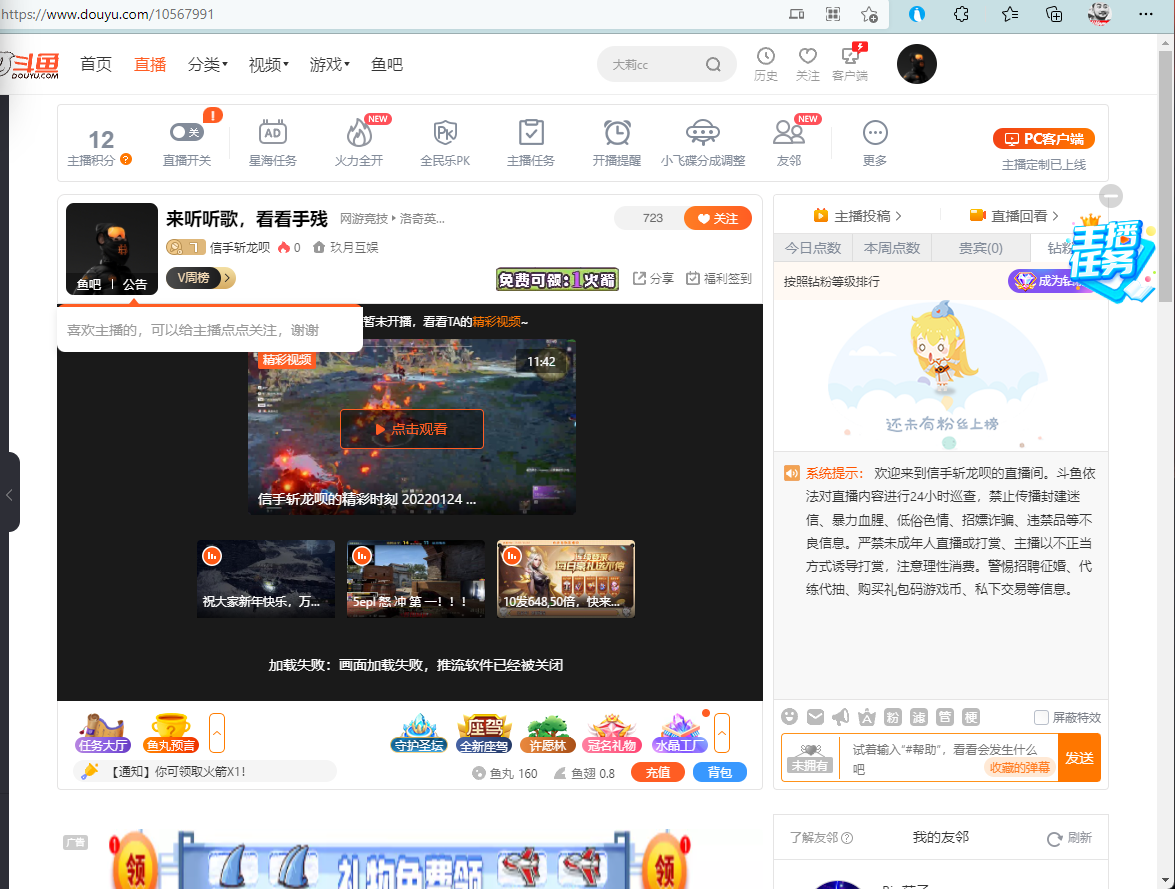The image size is (1175, 889).
Task: Open the 更多 ellipsis icon
Action: [875, 133]
